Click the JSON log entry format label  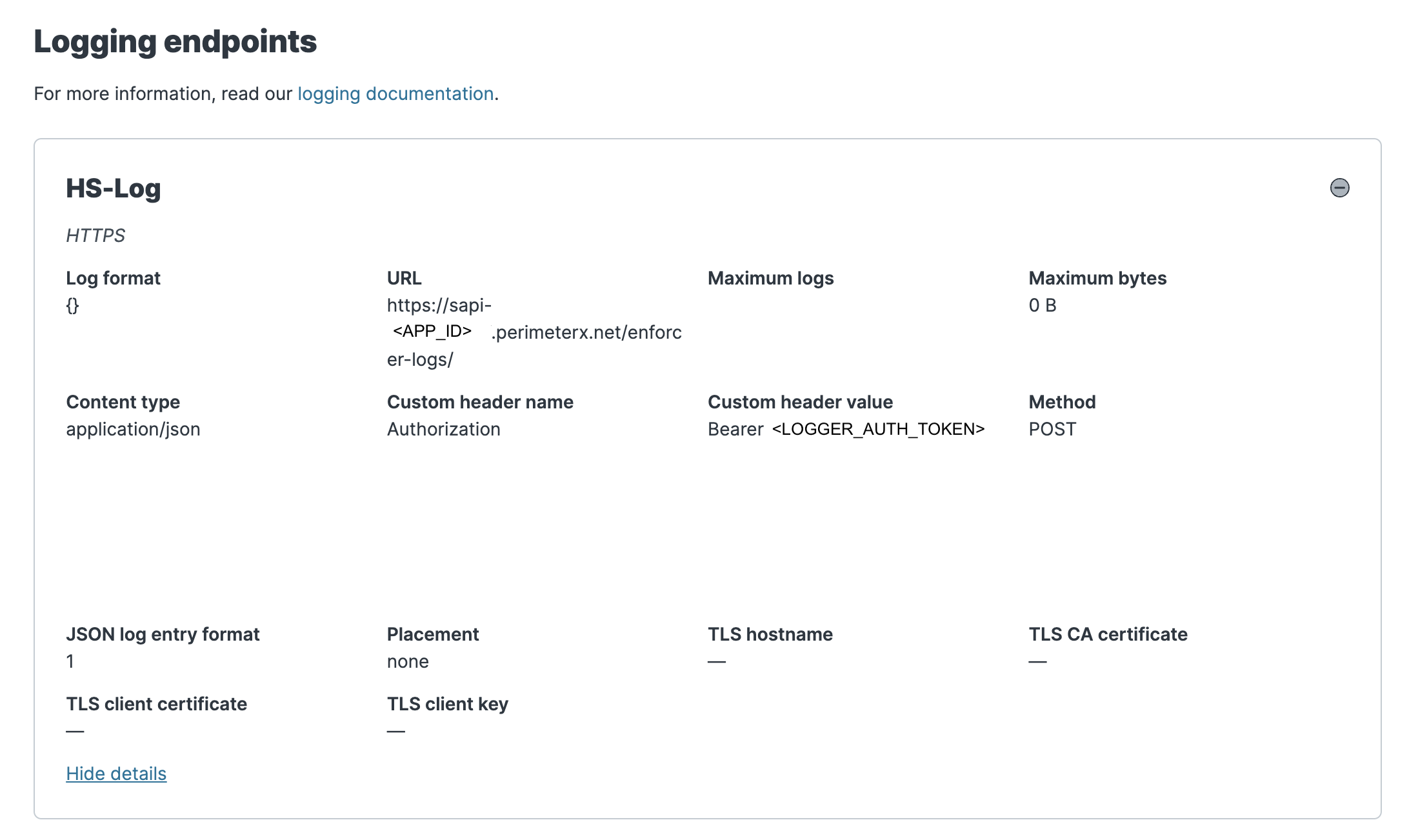point(163,634)
